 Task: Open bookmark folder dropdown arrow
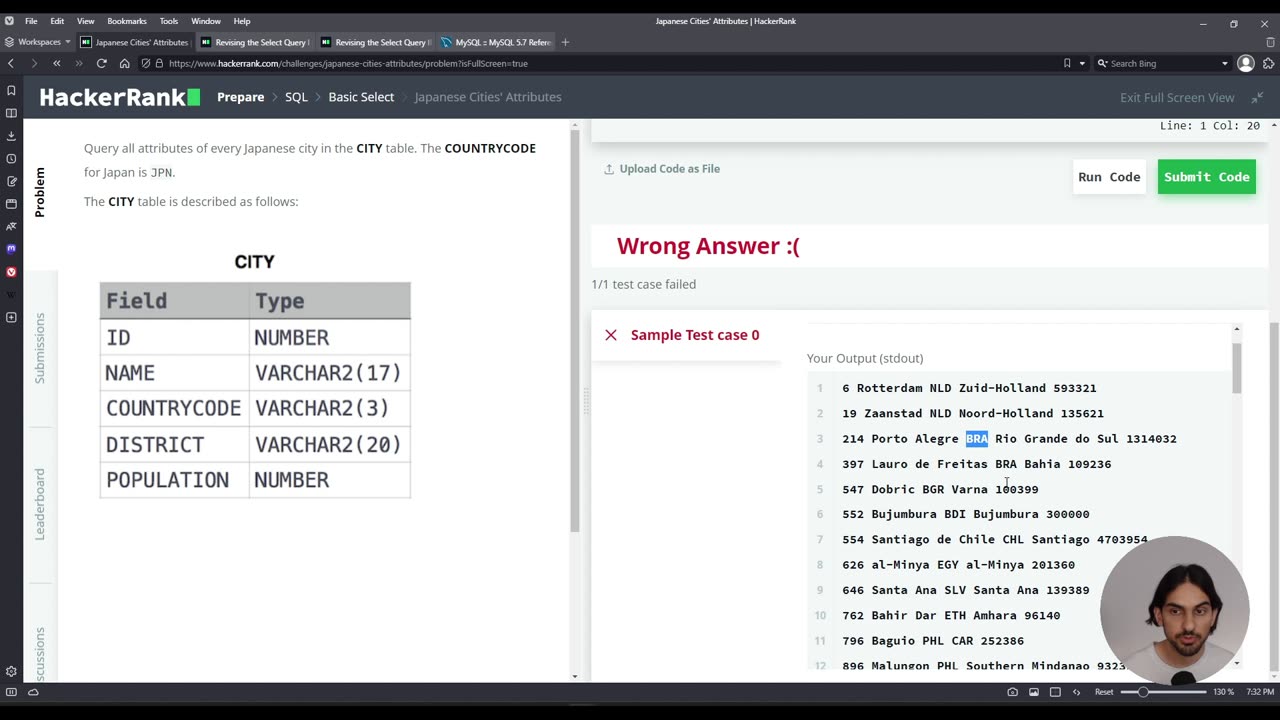point(1082,63)
